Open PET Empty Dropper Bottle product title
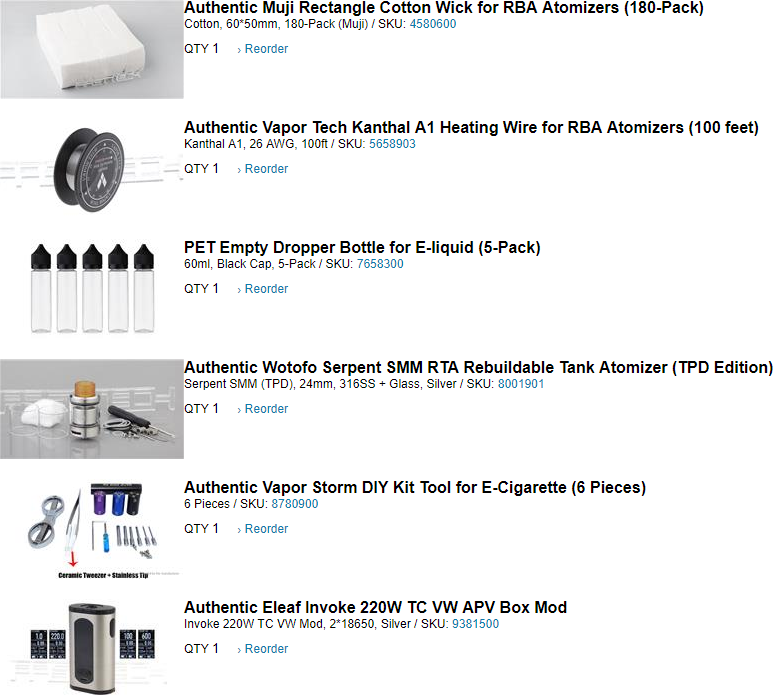This screenshot has height=696, width=783. pos(362,248)
